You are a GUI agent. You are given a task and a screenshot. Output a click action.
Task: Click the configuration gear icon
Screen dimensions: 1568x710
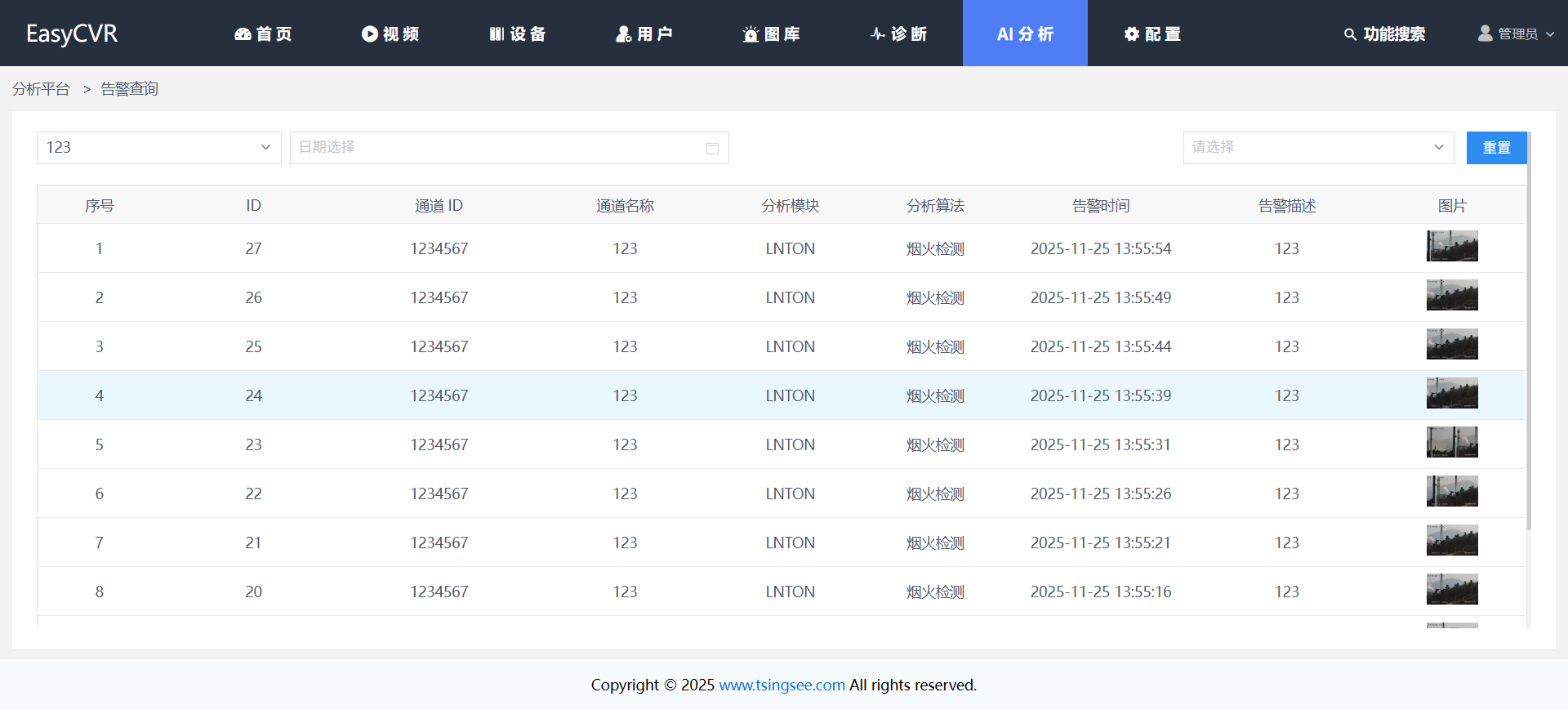(1131, 34)
